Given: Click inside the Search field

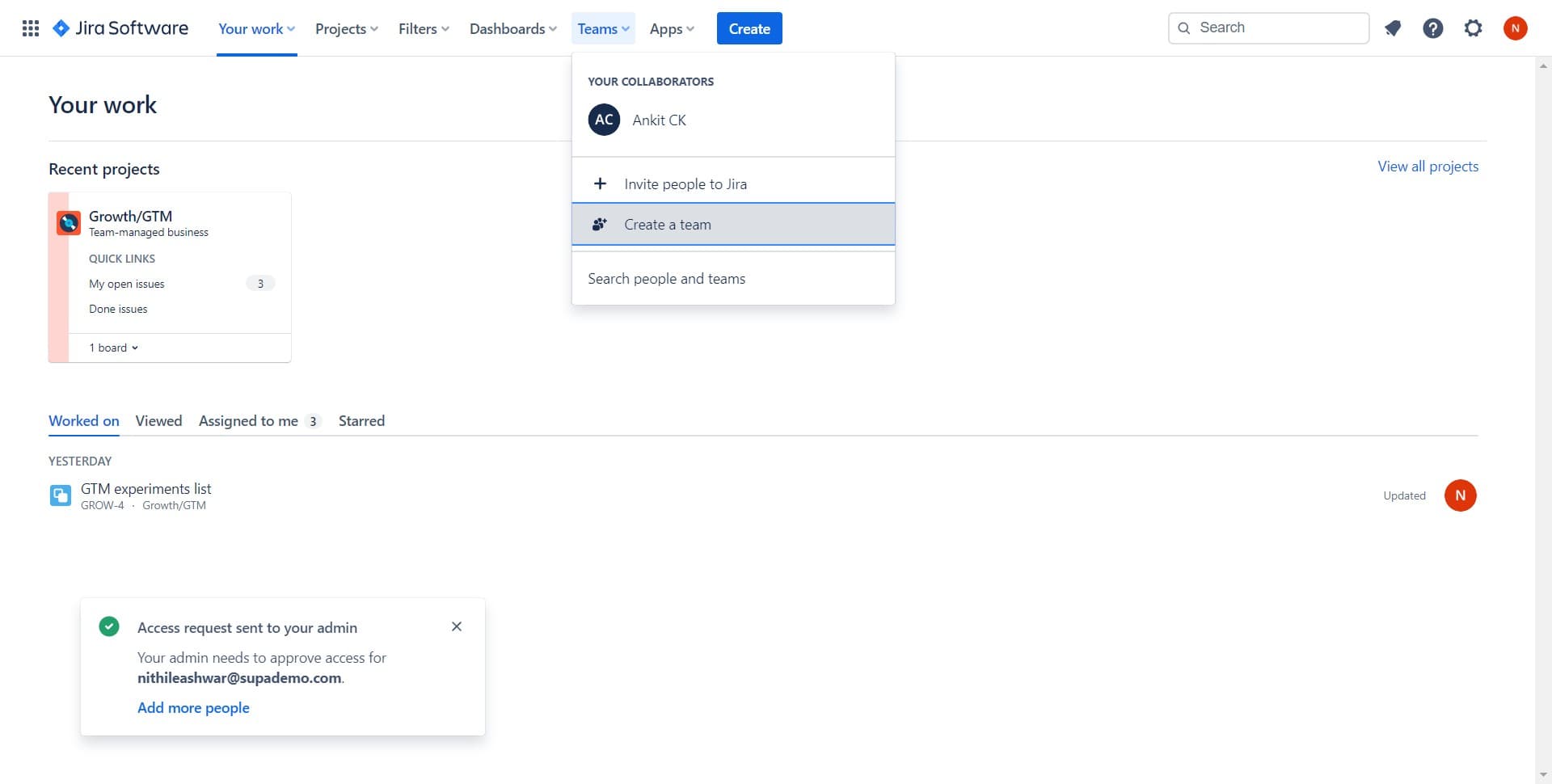Looking at the screenshot, I should click(x=1267, y=27).
